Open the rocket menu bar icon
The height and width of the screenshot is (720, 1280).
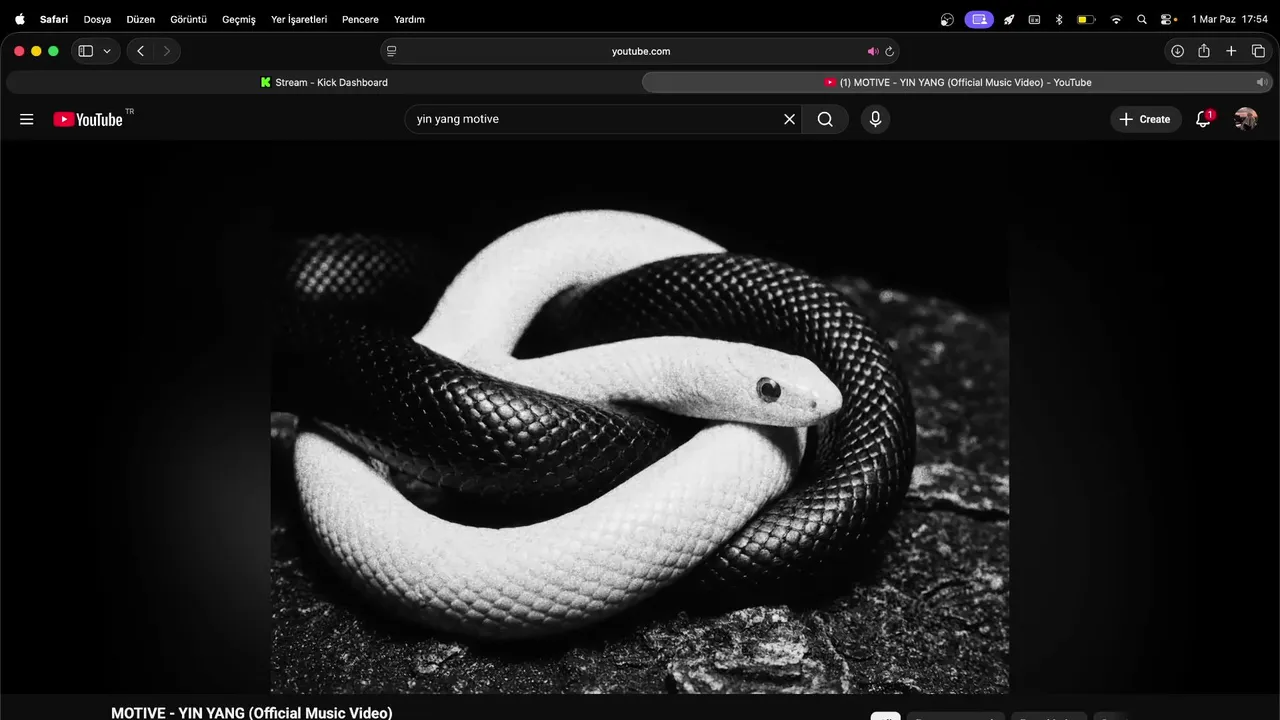click(x=1009, y=19)
